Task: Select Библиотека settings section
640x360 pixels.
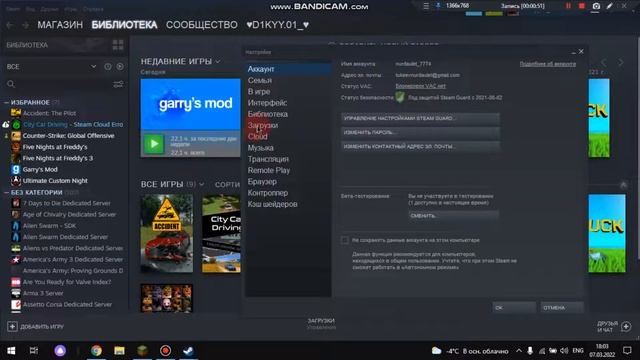Action: click(x=288, y=114)
